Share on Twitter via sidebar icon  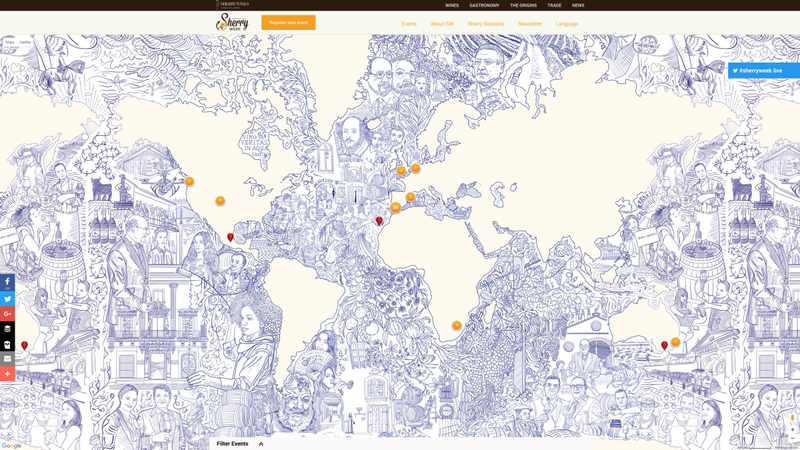7,298
